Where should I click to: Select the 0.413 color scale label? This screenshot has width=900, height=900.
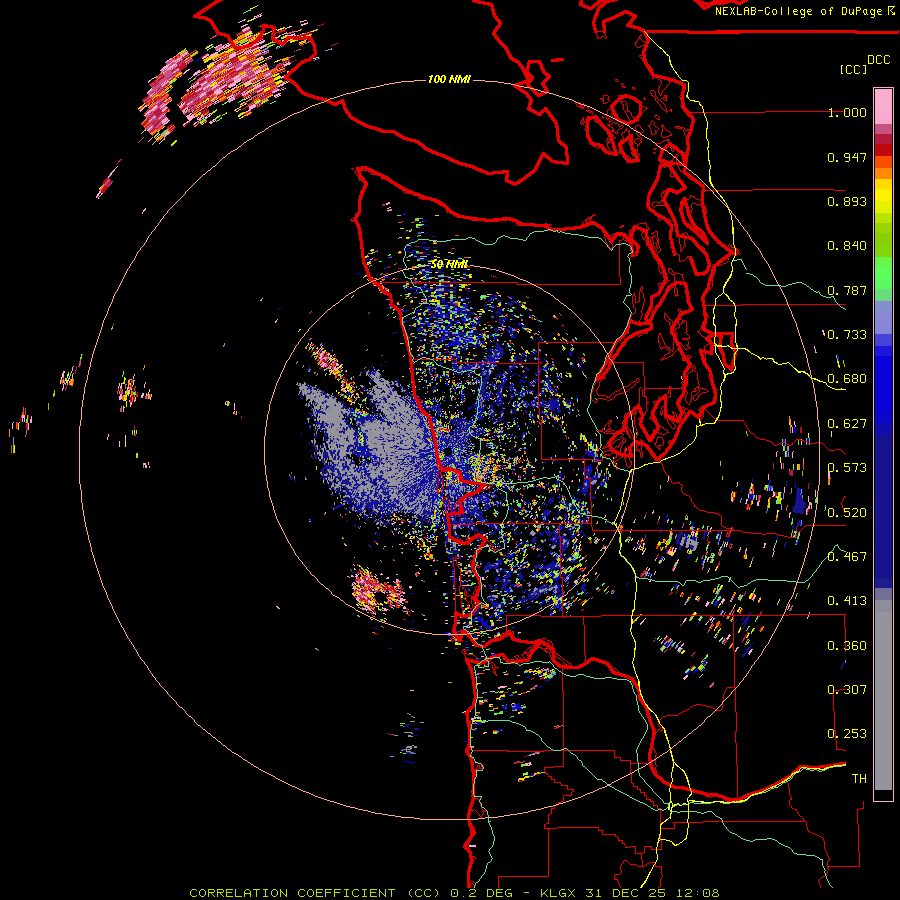pos(847,601)
